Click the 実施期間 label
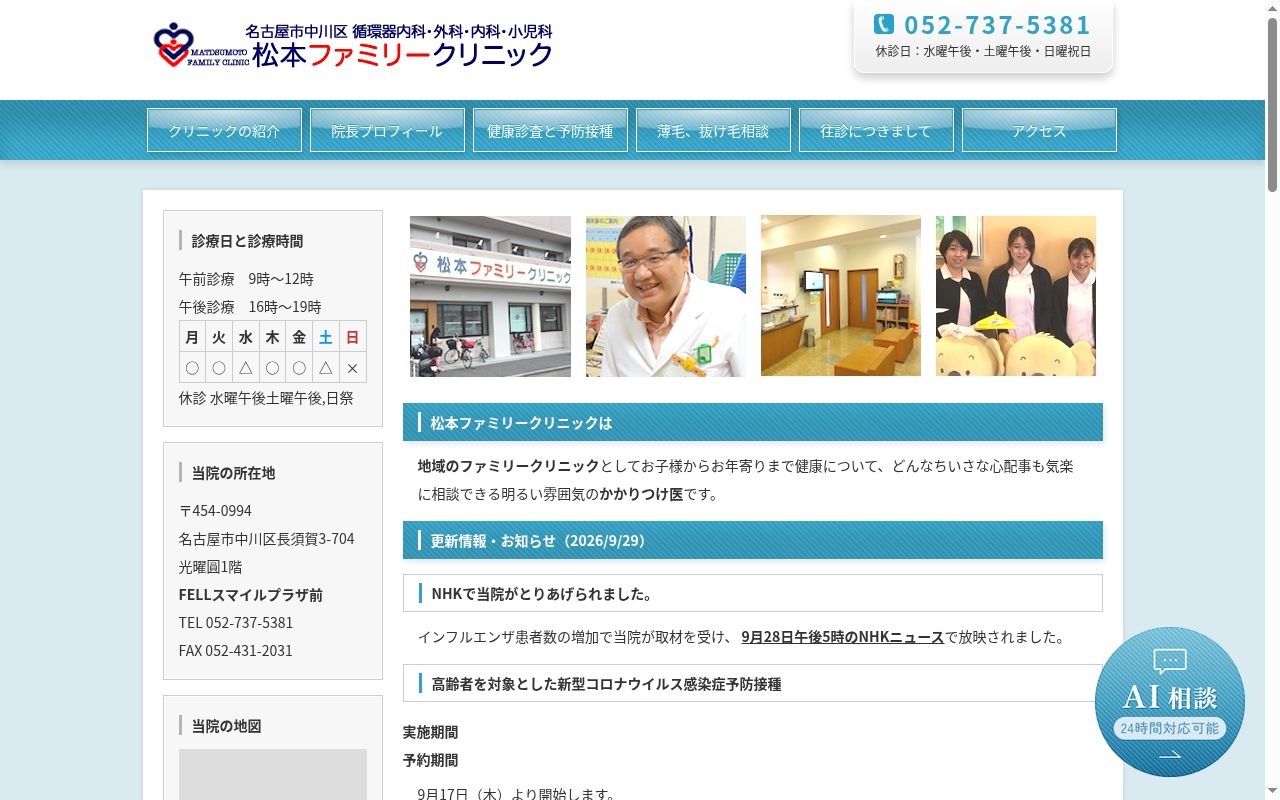The image size is (1280, 800). pos(430,732)
